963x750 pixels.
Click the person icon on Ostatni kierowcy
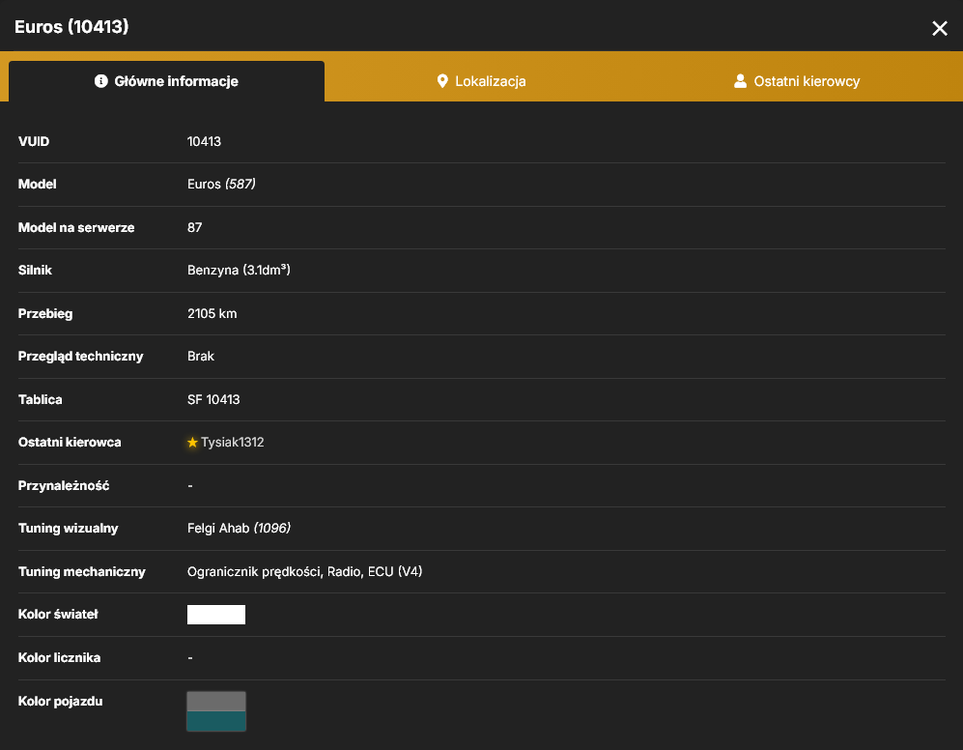741,81
